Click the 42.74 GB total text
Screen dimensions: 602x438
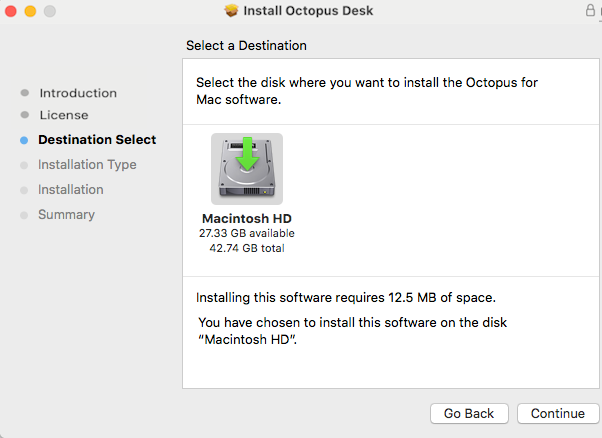pos(247,248)
